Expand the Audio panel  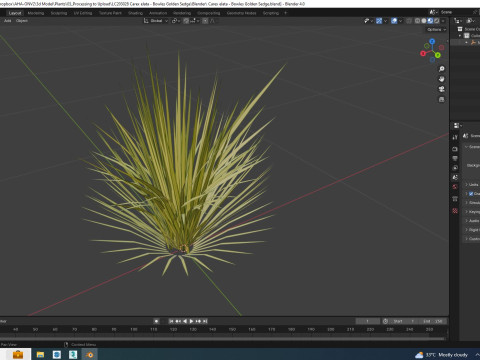pyautogui.click(x=472, y=221)
